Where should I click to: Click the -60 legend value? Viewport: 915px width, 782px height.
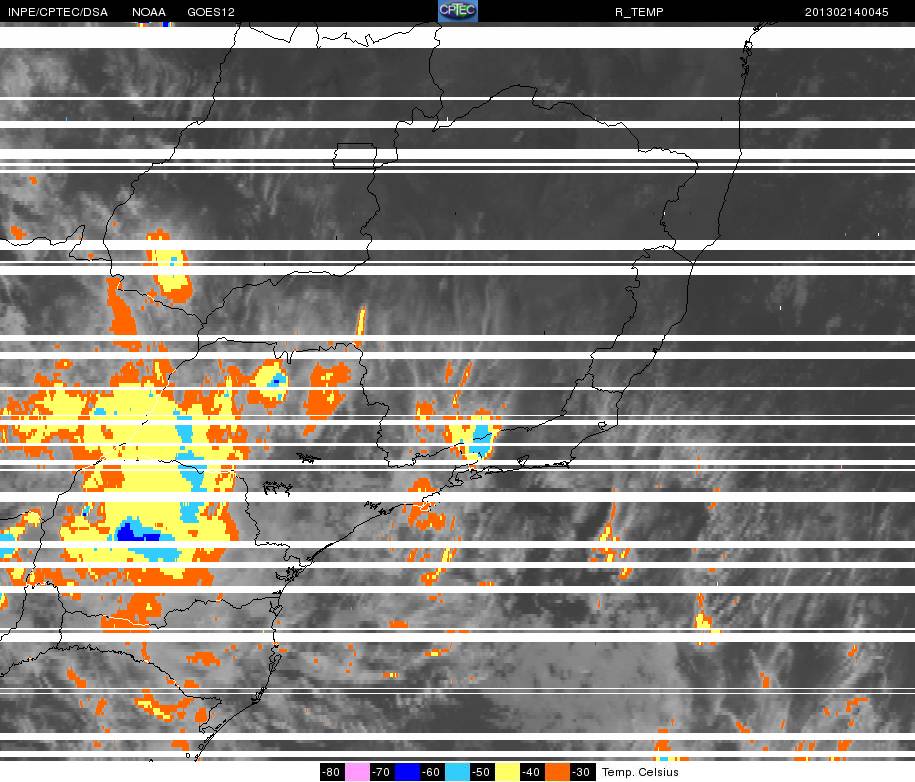[x=432, y=772]
